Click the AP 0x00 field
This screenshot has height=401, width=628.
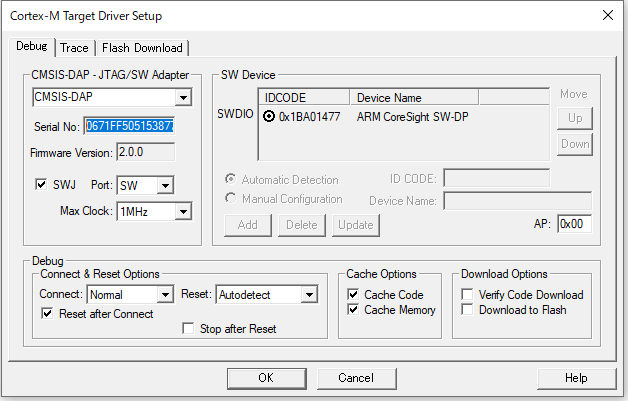574,224
